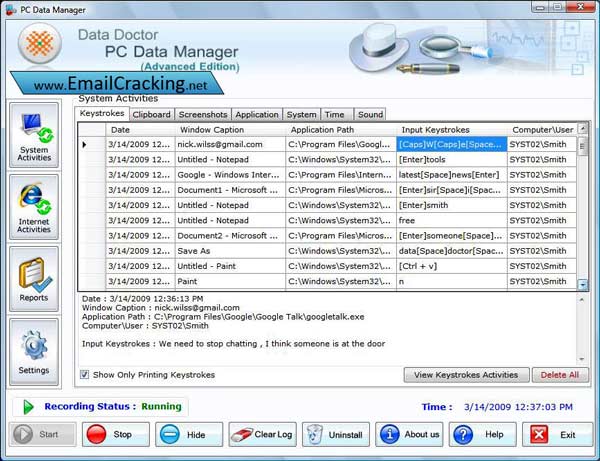Select the current row indicator arrow
600x461 pixels.
[85, 145]
